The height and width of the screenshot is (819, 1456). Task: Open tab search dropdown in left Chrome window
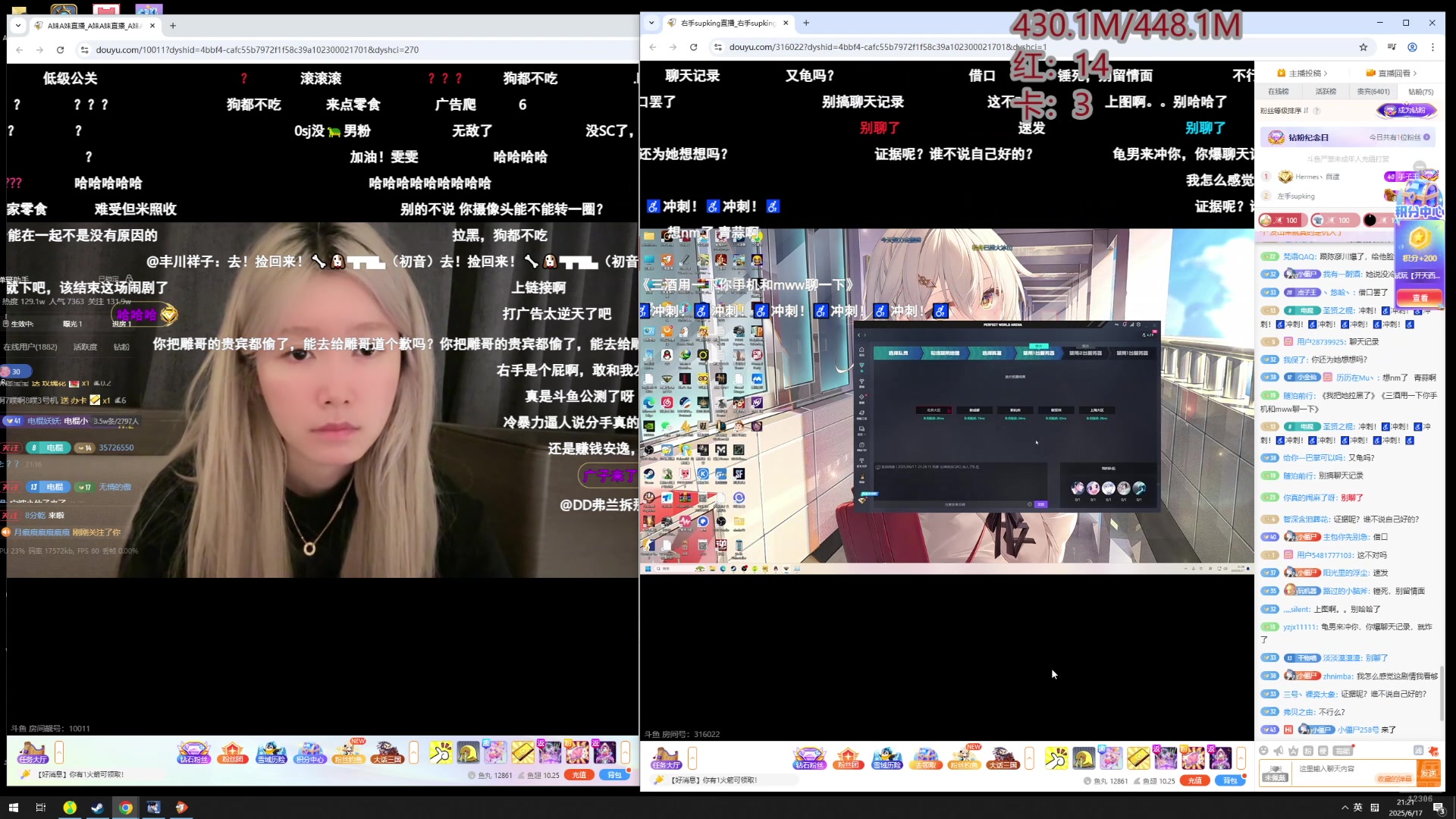point(18,25)
